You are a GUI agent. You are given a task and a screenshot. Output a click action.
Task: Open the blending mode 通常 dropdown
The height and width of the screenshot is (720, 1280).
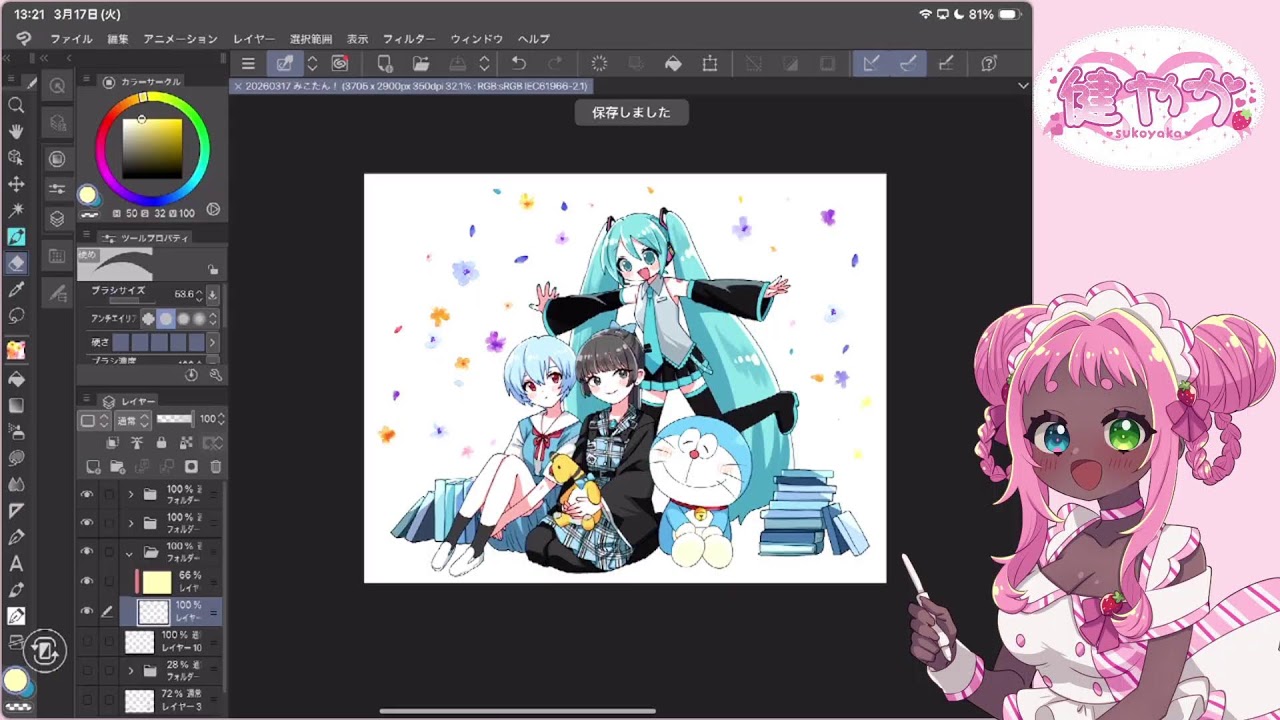coord(132,420)
